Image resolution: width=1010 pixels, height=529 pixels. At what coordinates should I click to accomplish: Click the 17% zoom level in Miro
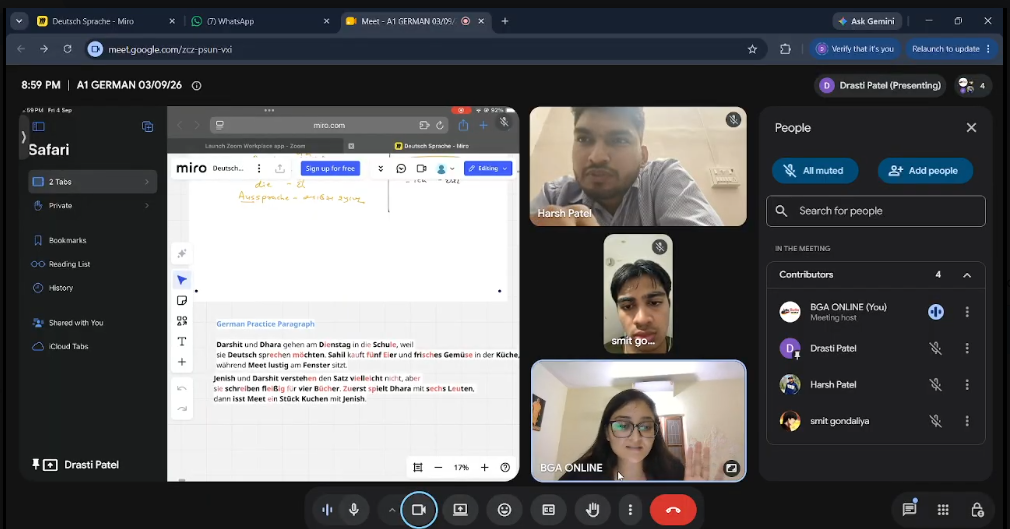point(461,467)
